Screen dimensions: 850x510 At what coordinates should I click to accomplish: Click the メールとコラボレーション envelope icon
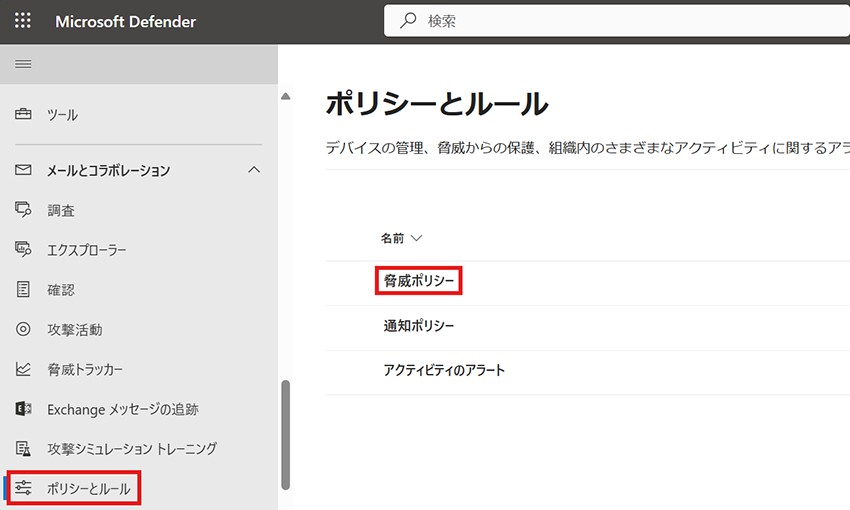23,170
